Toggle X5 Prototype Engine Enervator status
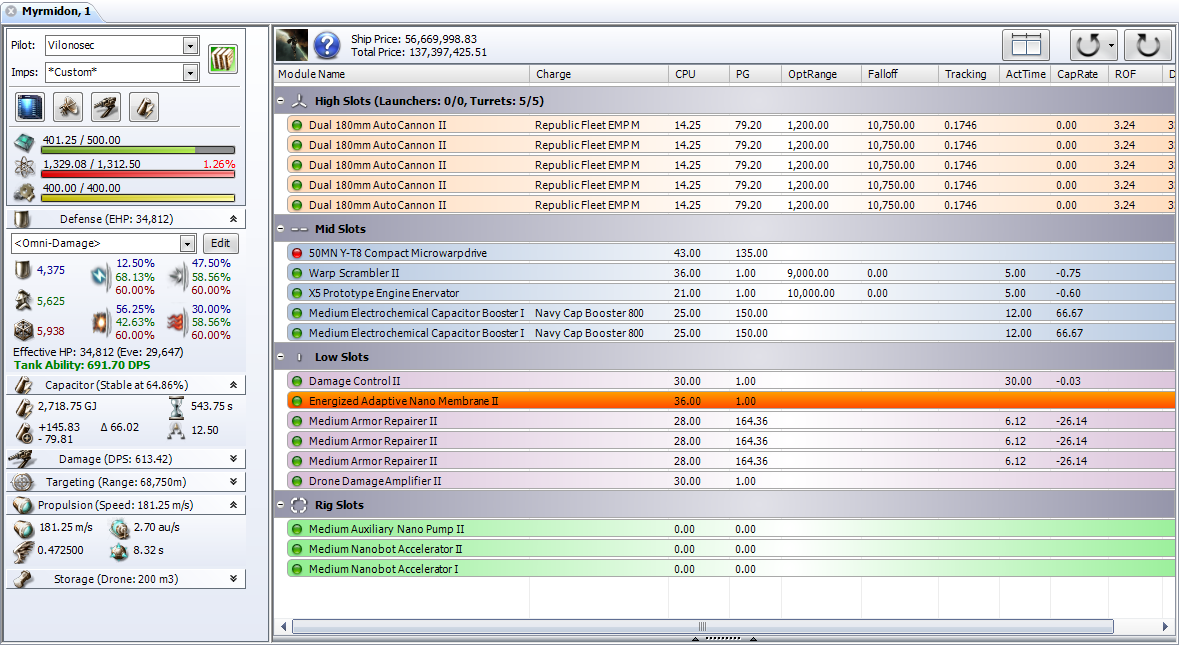This screenshot has height=645, width=1179. [297, 293]
